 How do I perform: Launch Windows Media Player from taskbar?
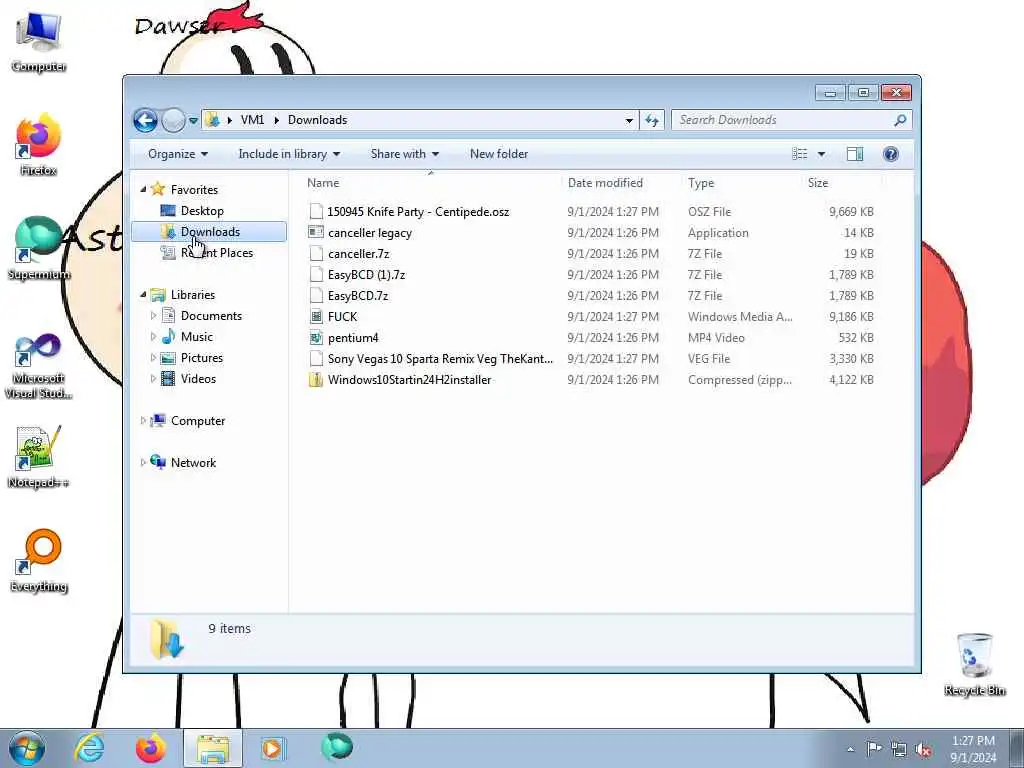(272, 748)
